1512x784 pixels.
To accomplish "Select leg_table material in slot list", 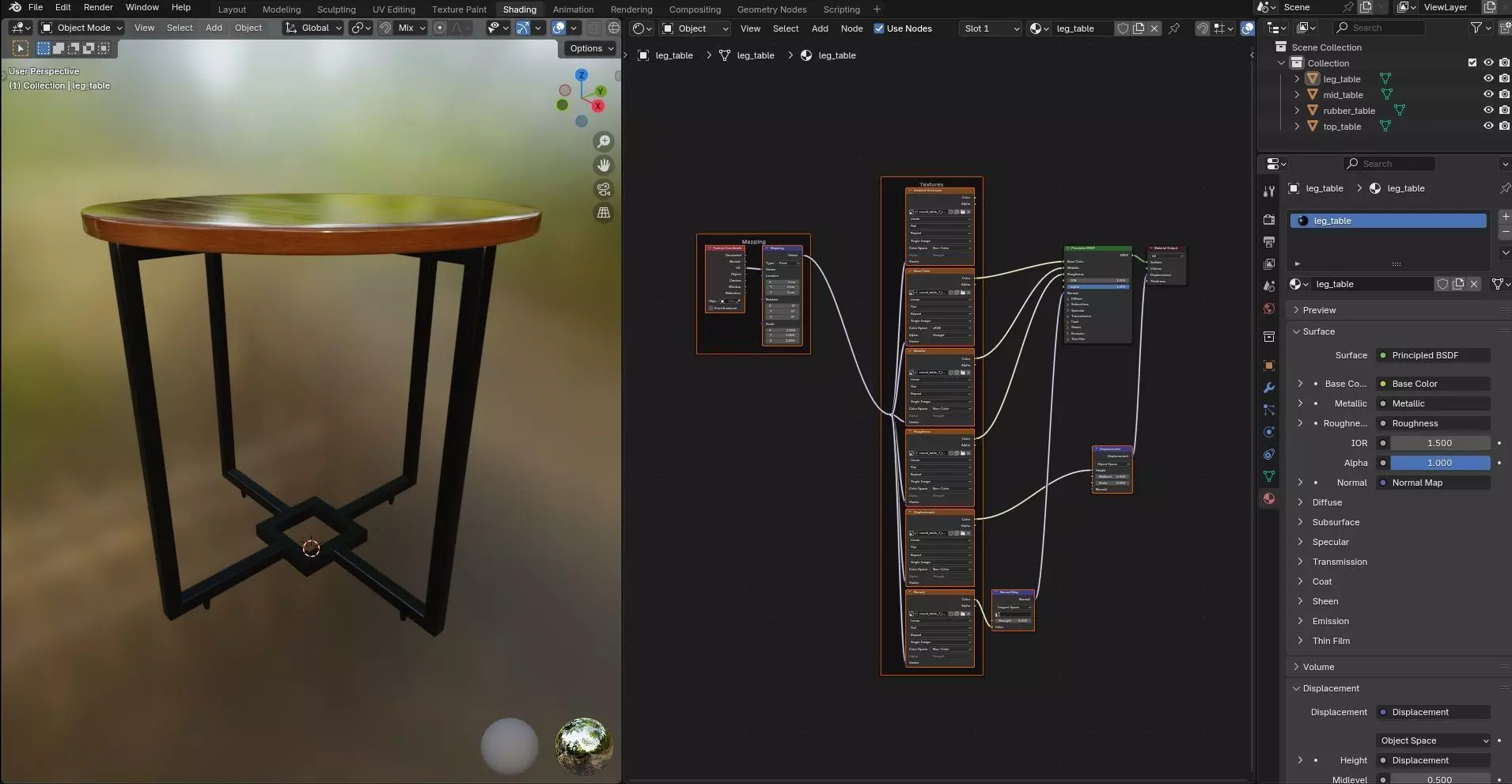I will click(x=1389, y=221).
